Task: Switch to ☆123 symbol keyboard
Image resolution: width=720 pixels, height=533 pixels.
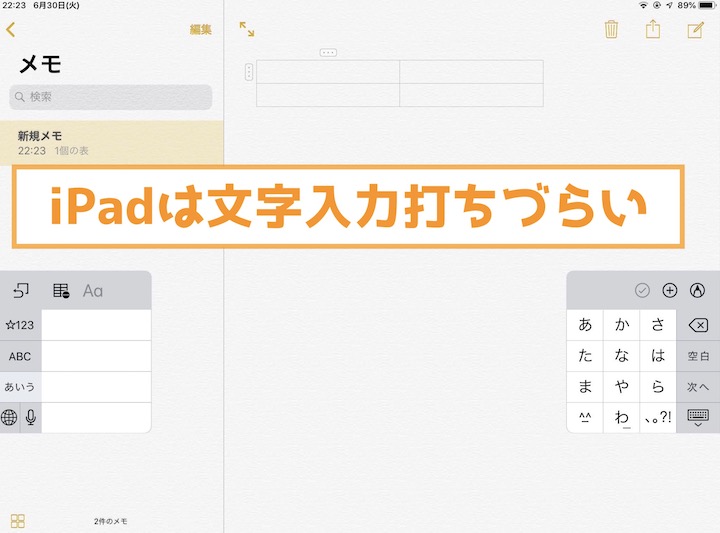Action: (x=20, y=325)
